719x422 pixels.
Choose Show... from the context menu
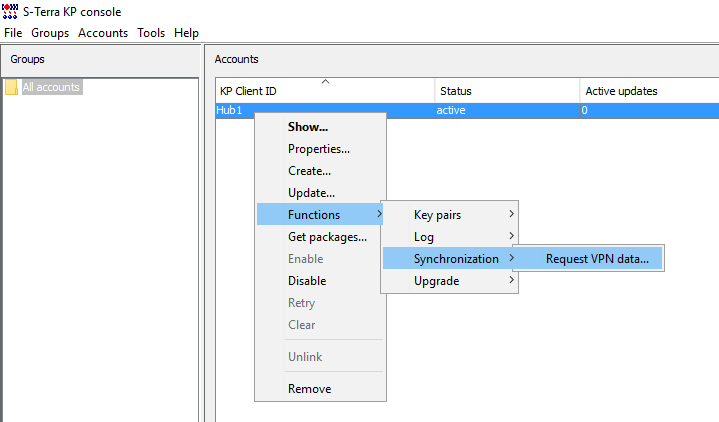(x=308, y=127)
